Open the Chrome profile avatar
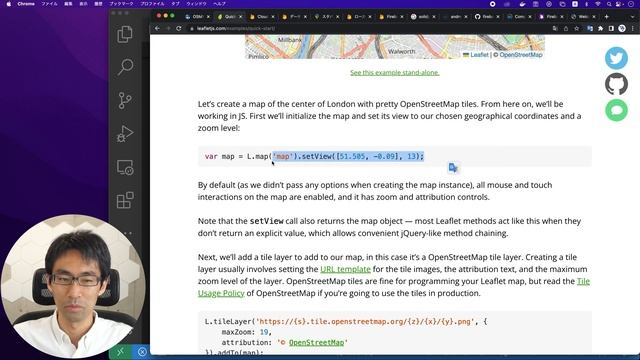640x360 pixels. pos(622,29)
